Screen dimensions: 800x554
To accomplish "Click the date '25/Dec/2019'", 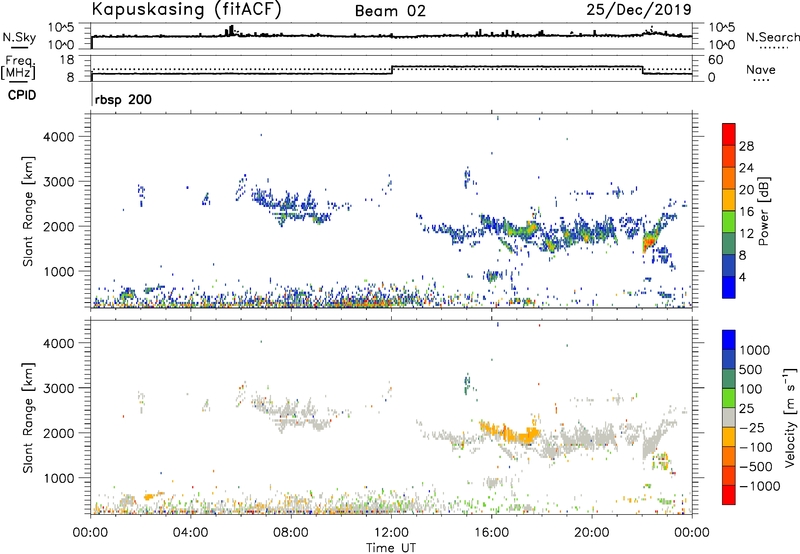I will [639, 10].
